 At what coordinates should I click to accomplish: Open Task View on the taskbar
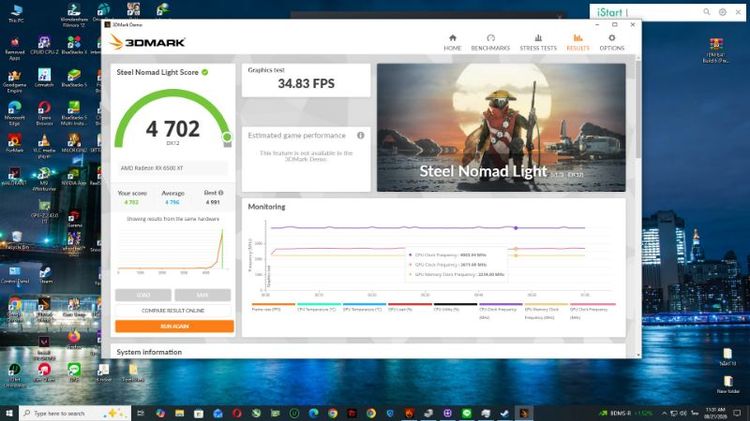(141, 413)
